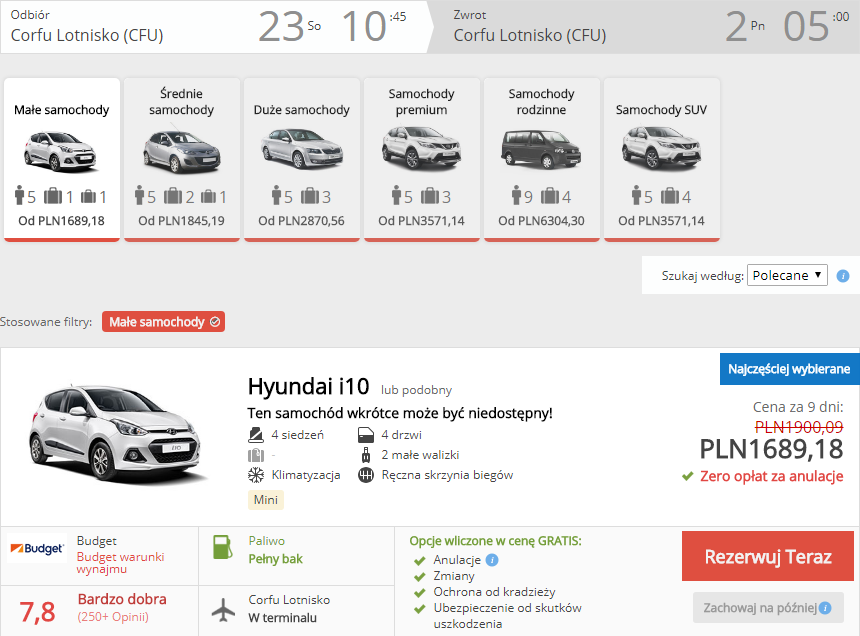Click the small suitcase icon beside 2 małe walizki
This screenshot has height=636, width=860.
pos(365,455)
